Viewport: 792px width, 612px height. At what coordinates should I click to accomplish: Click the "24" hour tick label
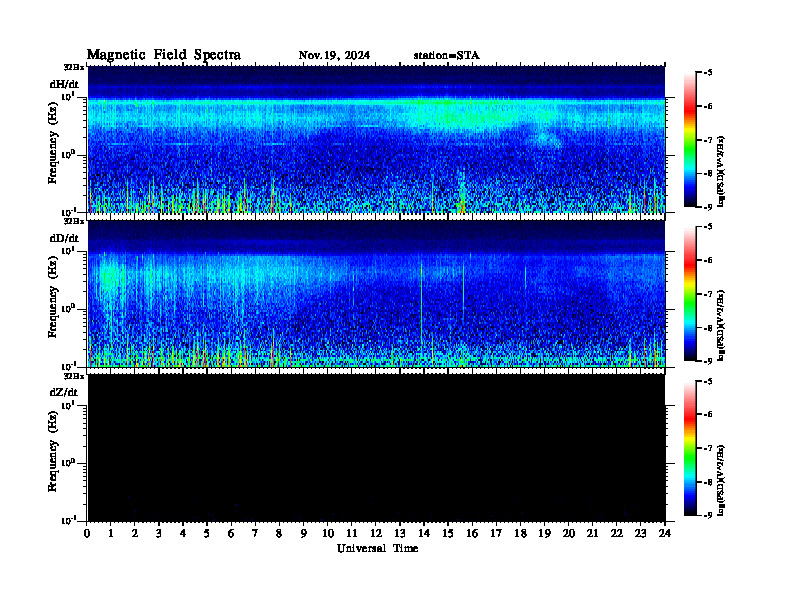pos(665,533)
